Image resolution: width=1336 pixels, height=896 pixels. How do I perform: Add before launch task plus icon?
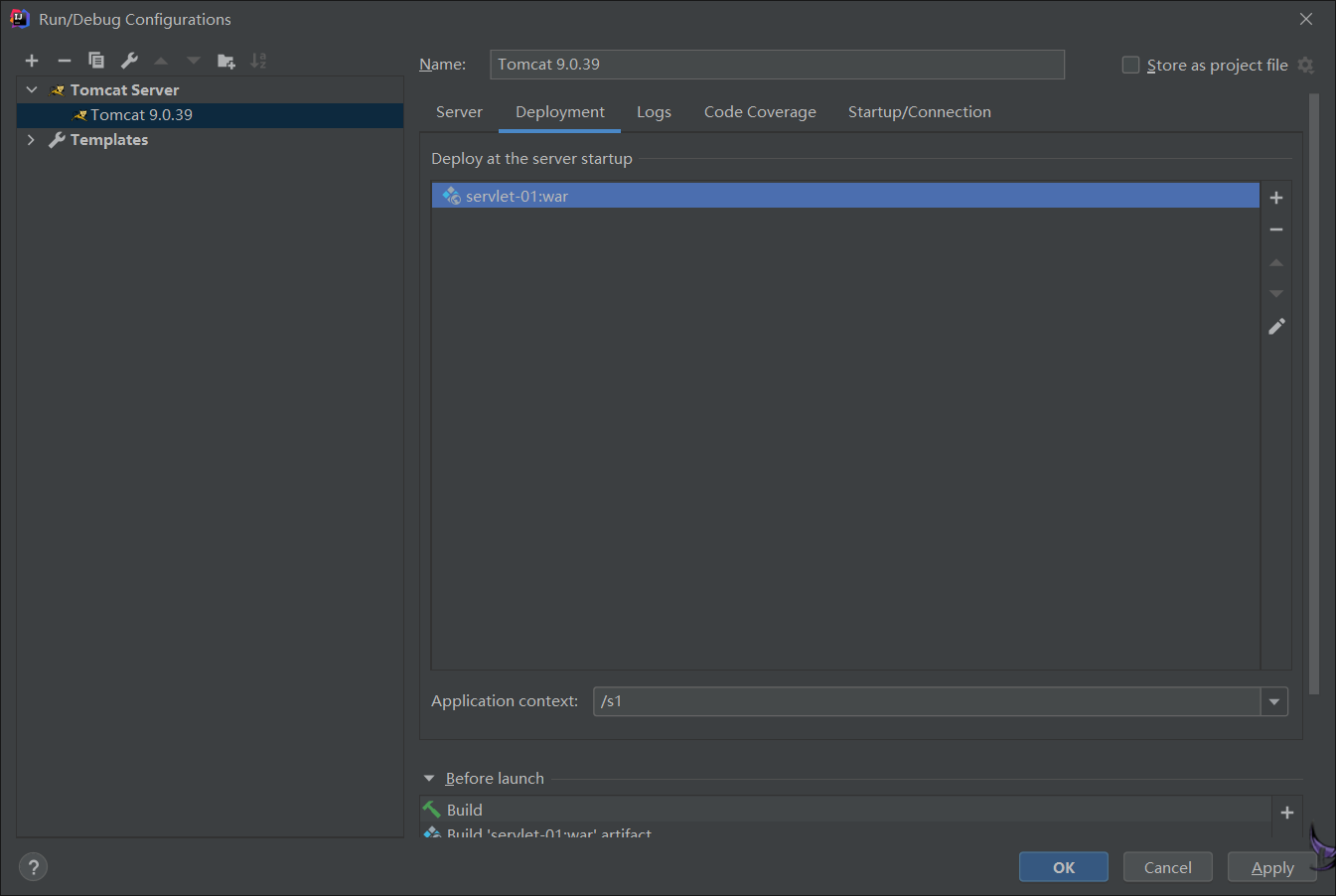point(1287,813)
